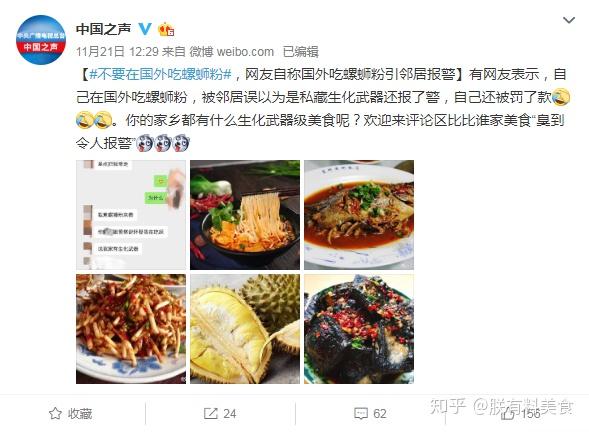Open the stinky fish dish photo
Viewport: 589px width, 432px height.
pos(359,215)
